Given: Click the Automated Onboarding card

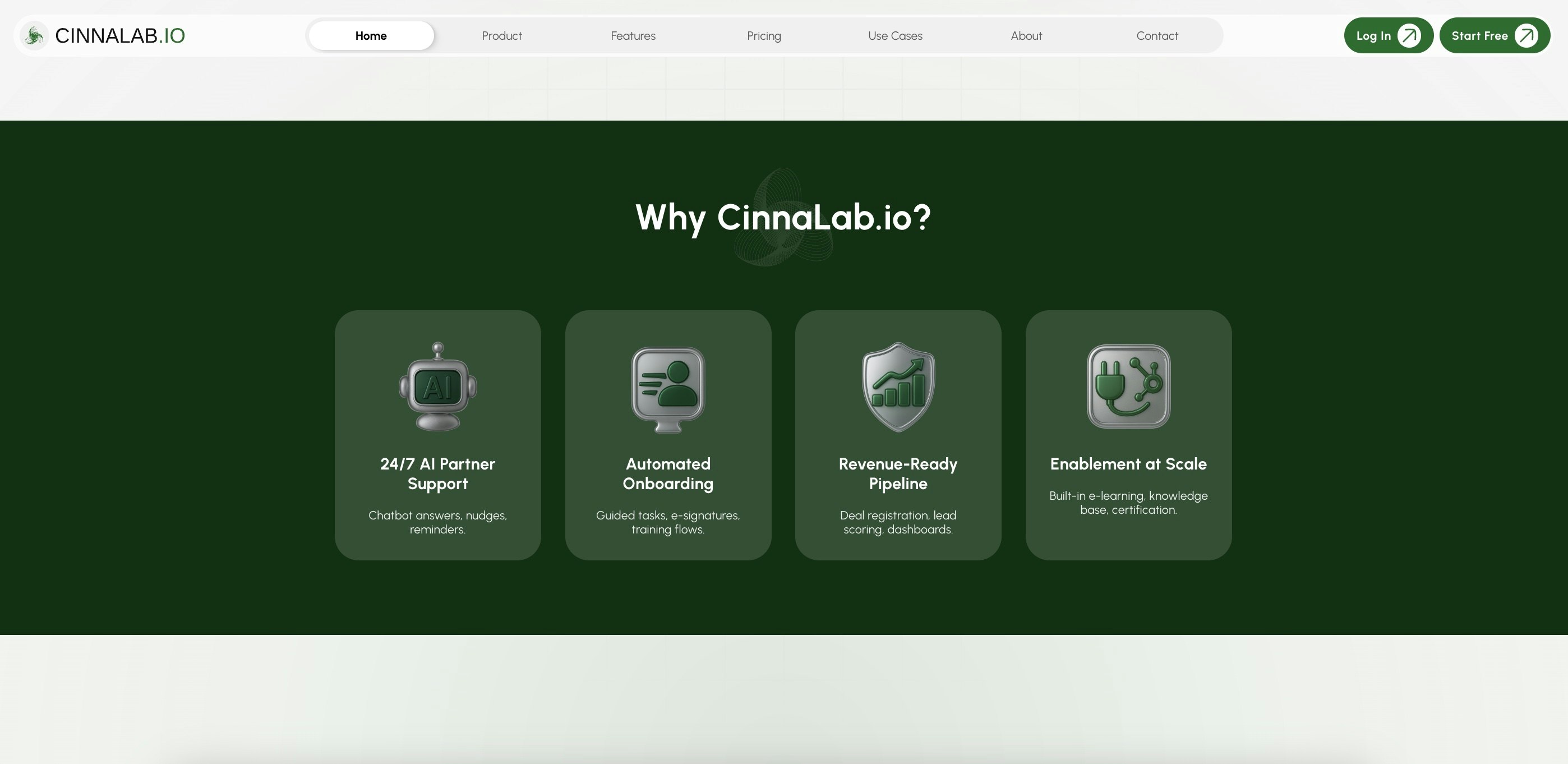Looking at the screenshot, I should [668, 436].
